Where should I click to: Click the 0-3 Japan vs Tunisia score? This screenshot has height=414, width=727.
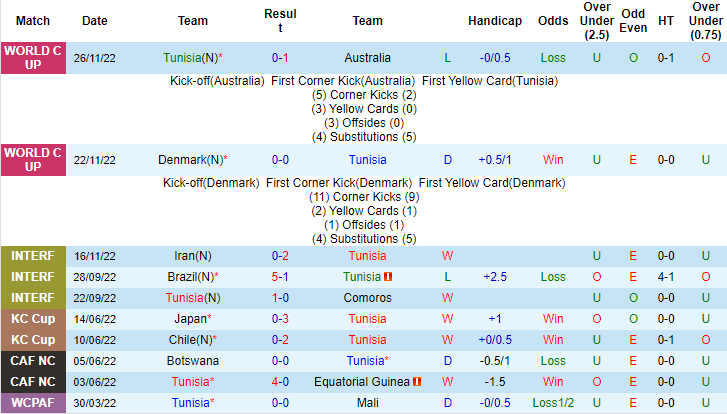[280, 319]
